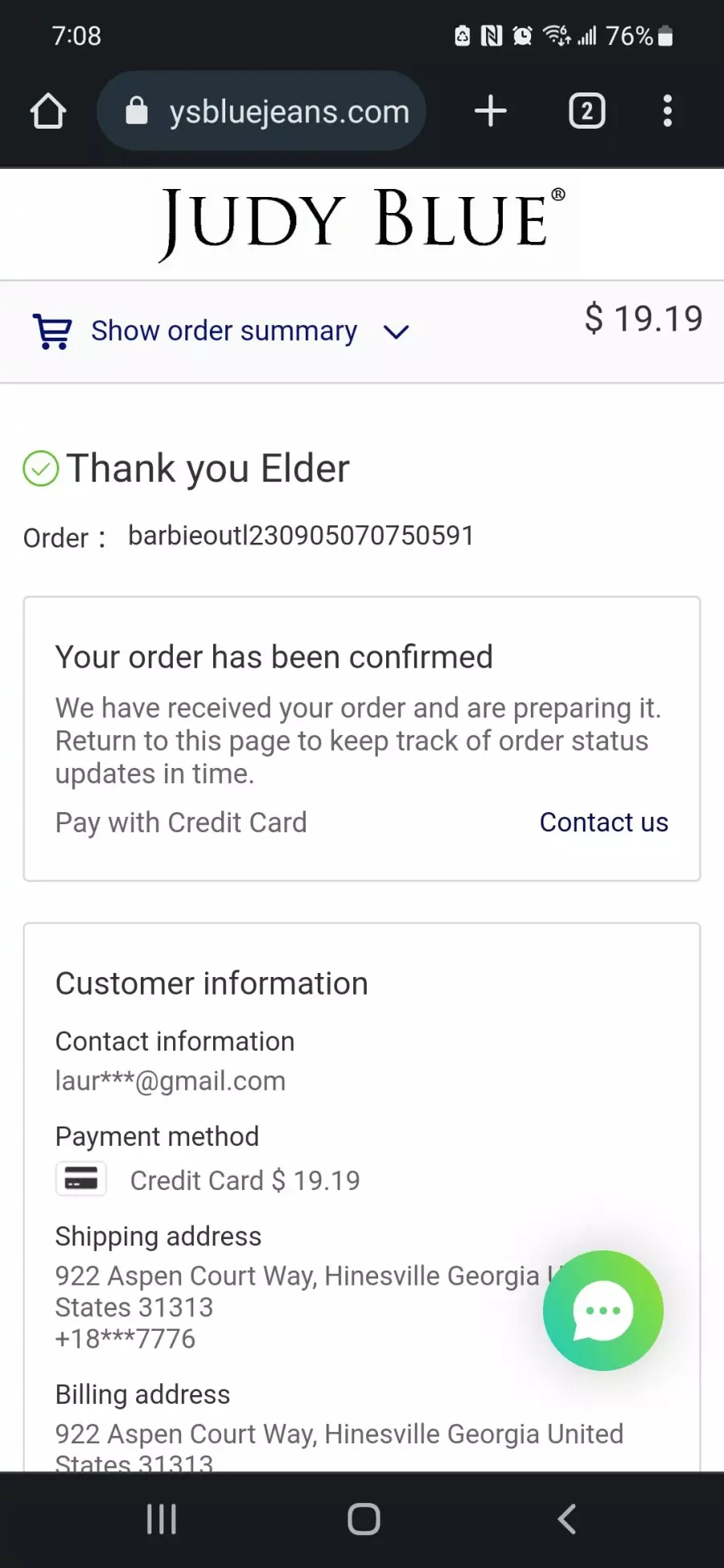Tap the $ 19.19 order total

644,318
